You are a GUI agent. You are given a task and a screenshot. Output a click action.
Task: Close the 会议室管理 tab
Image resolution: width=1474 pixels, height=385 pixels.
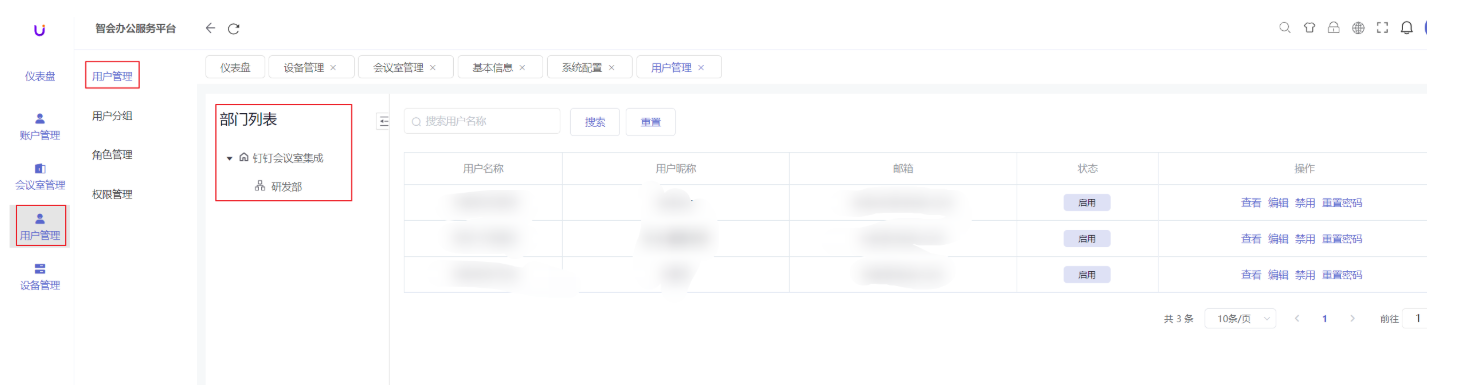[433, 68]
